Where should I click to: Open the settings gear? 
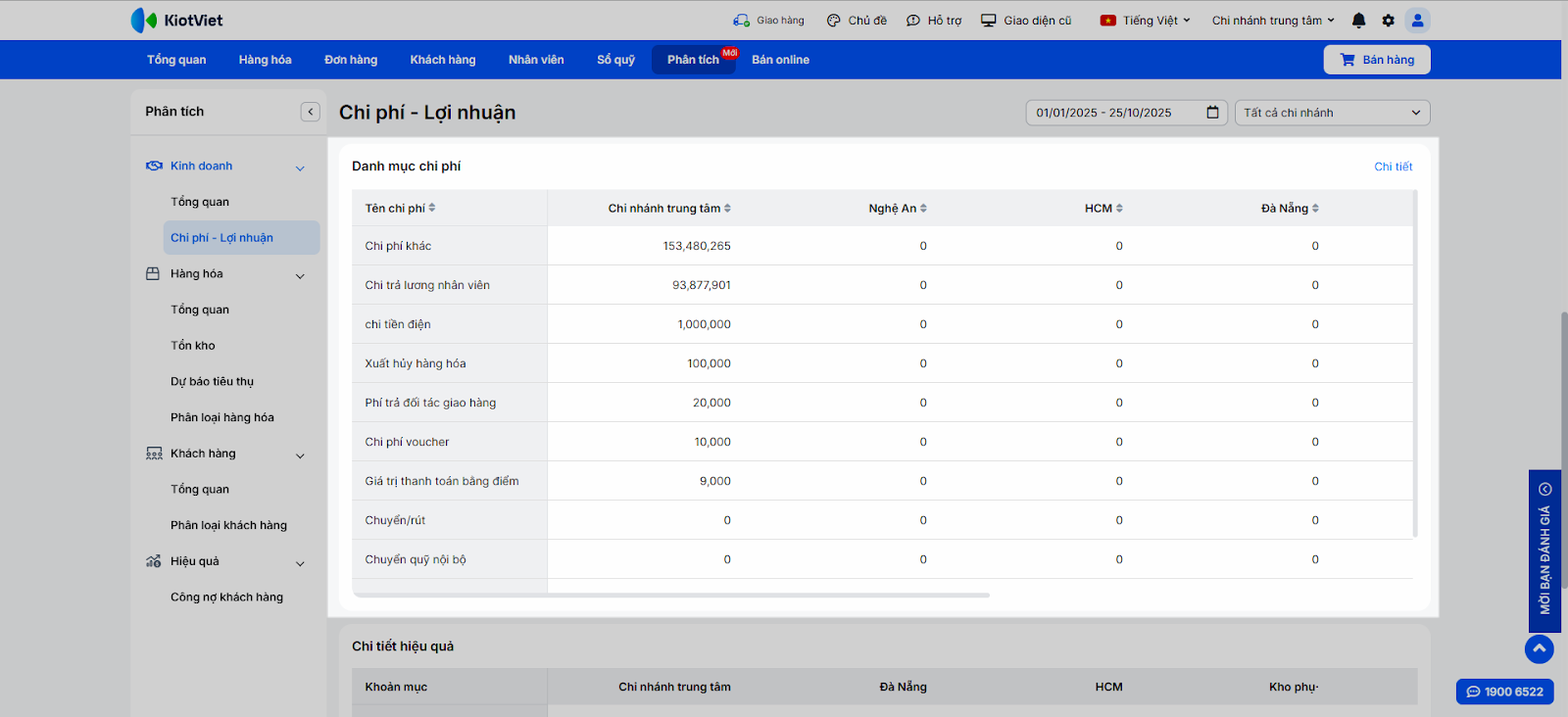1388,20
